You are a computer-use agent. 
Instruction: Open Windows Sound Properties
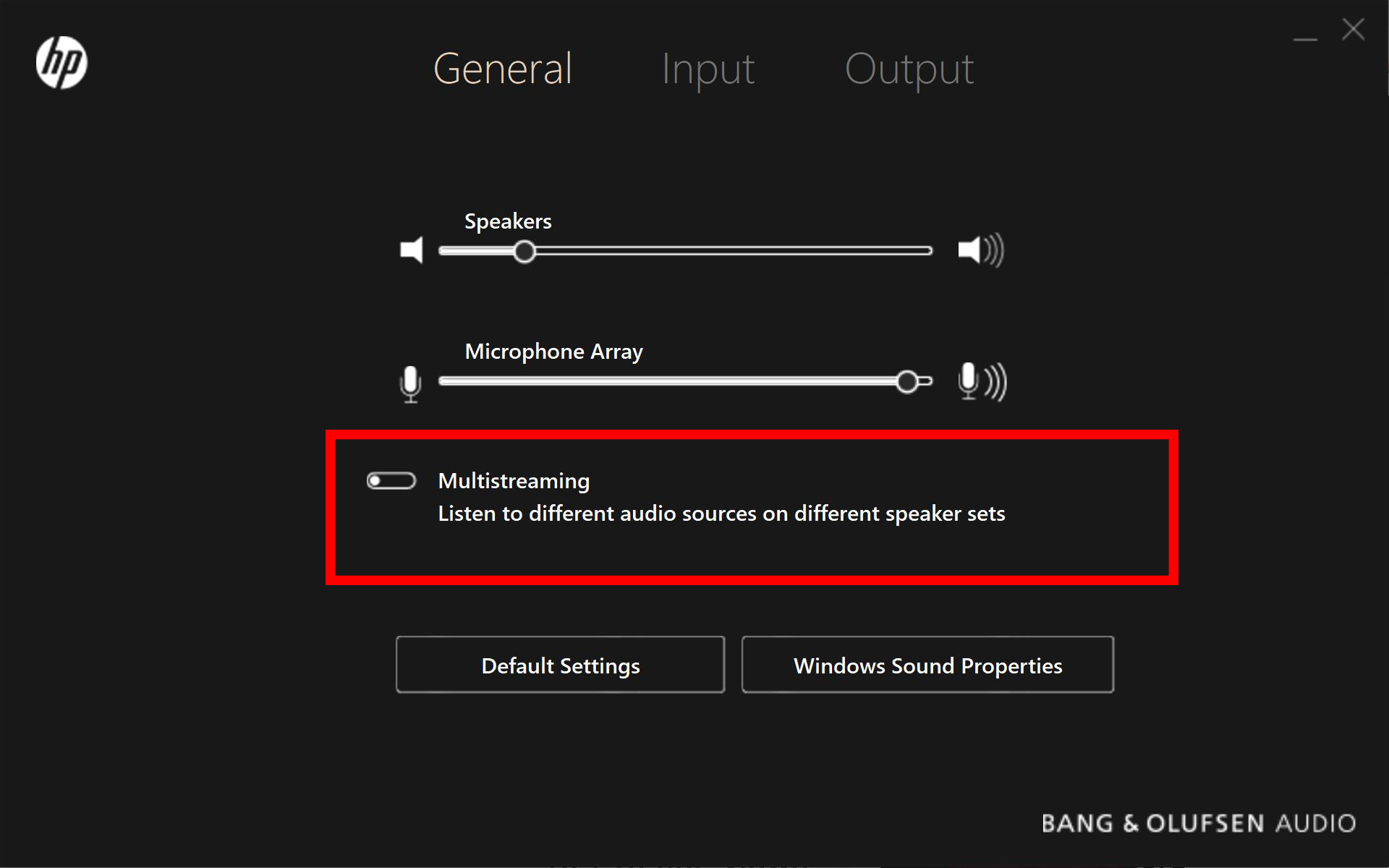(x=927, y=665)
